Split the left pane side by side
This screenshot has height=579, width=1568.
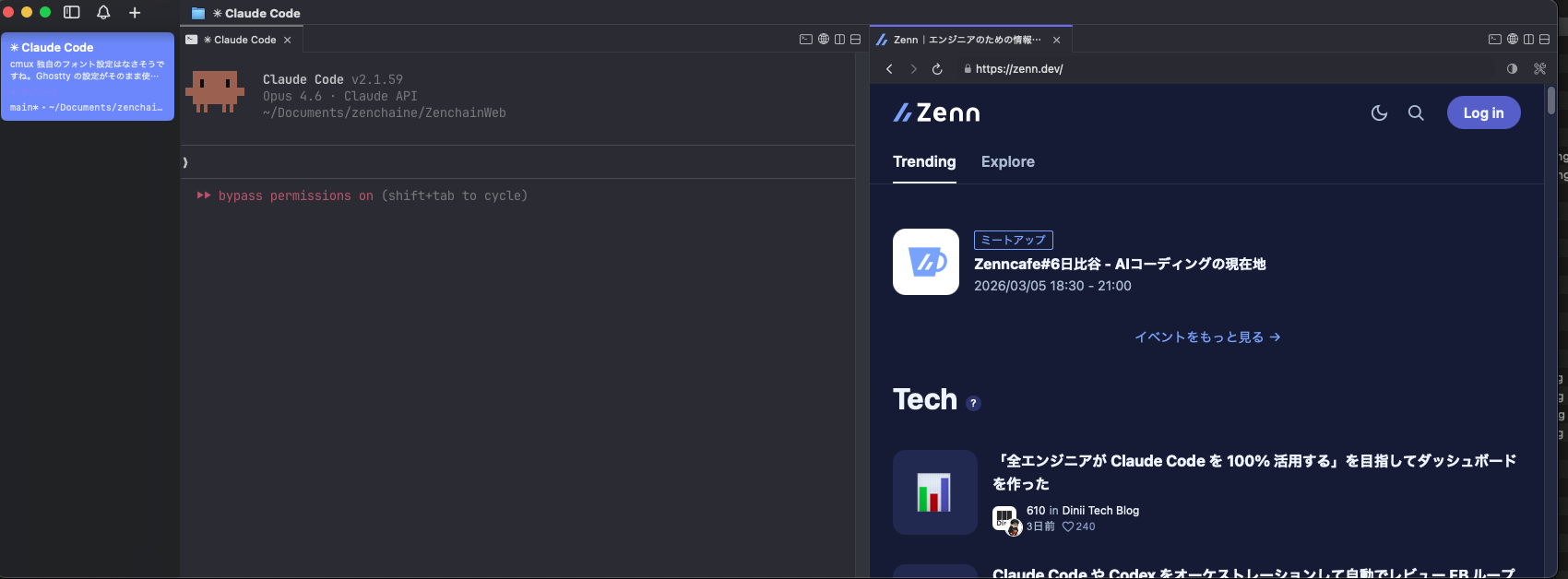[839, 39]
